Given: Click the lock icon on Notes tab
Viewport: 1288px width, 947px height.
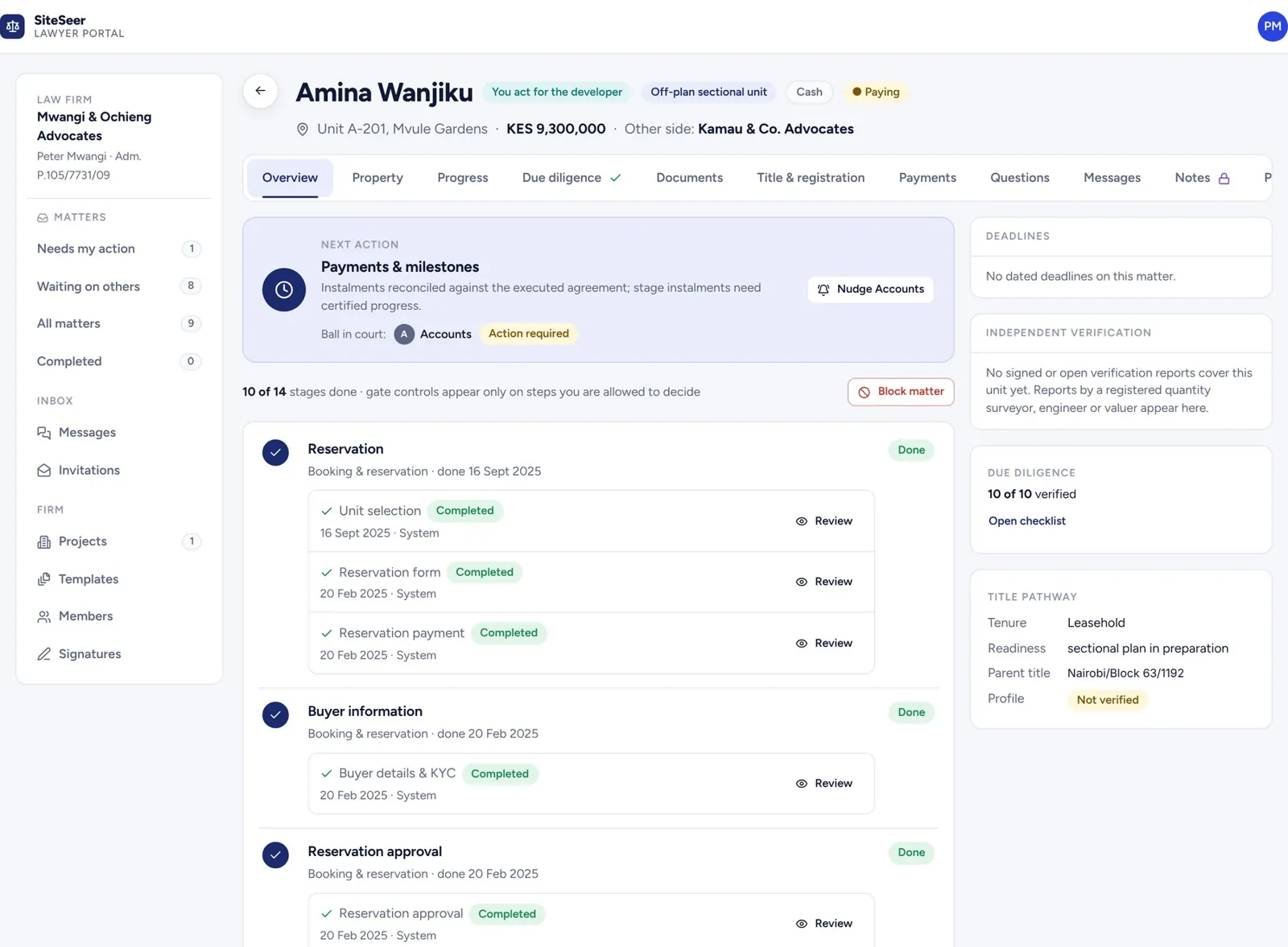Looking at the screenshot, I should pos(1224,179).
